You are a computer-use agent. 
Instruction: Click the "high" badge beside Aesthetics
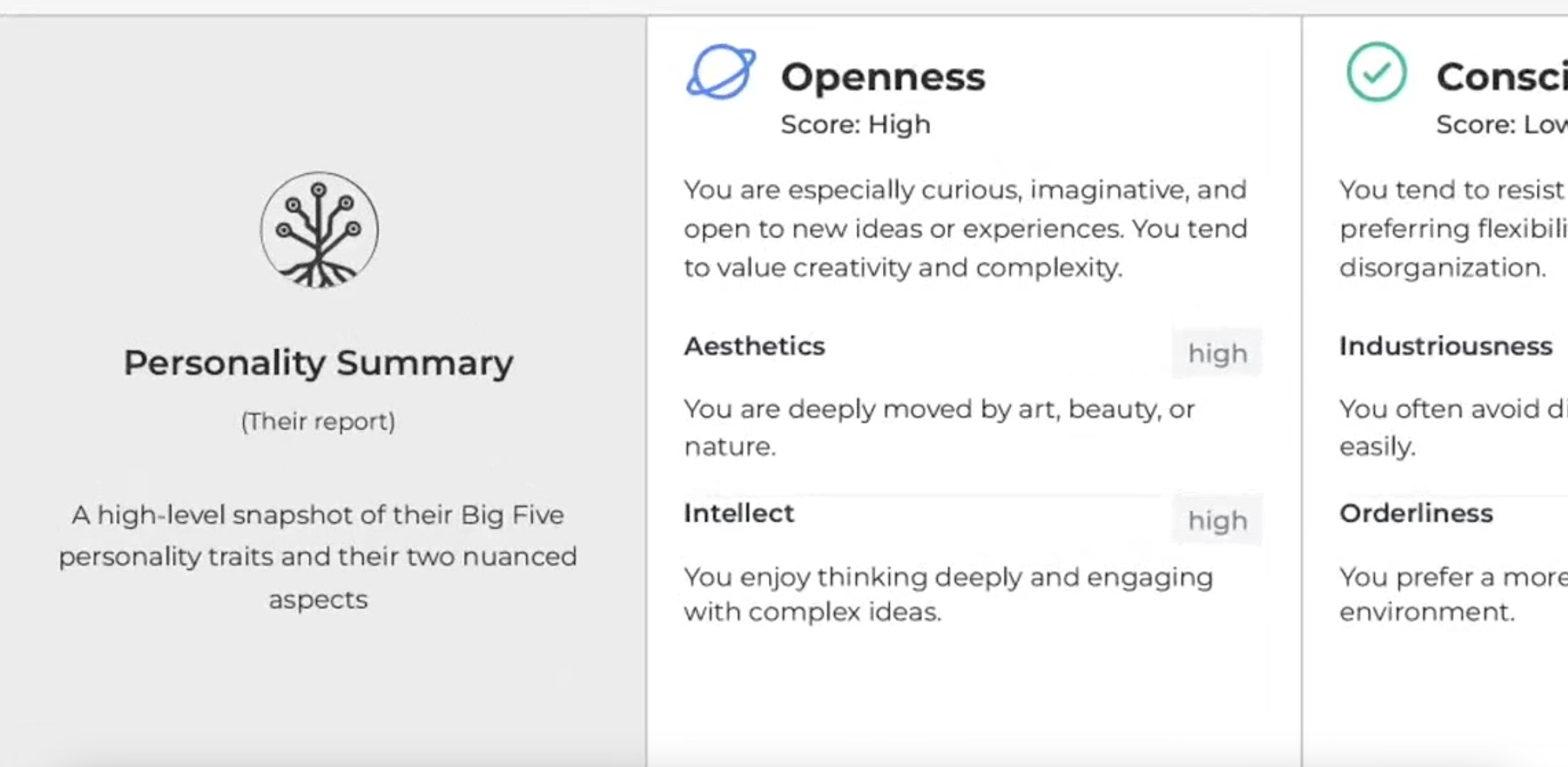coord(1217,353)
